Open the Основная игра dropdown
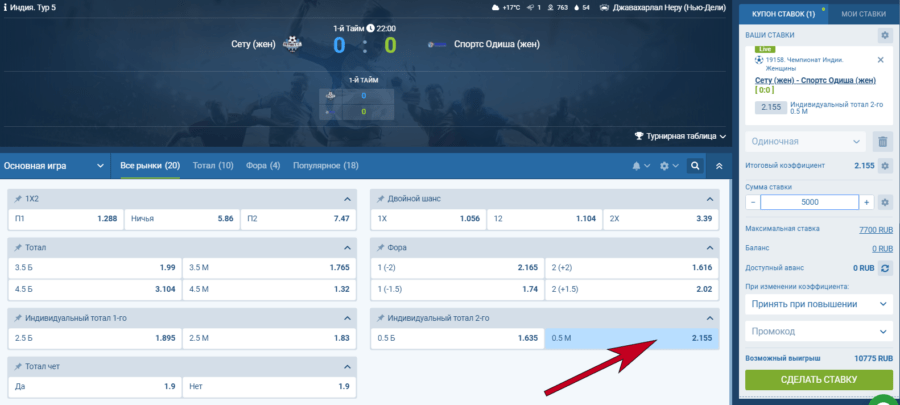This screenshot has width=900, height=405. pos(54,166)
